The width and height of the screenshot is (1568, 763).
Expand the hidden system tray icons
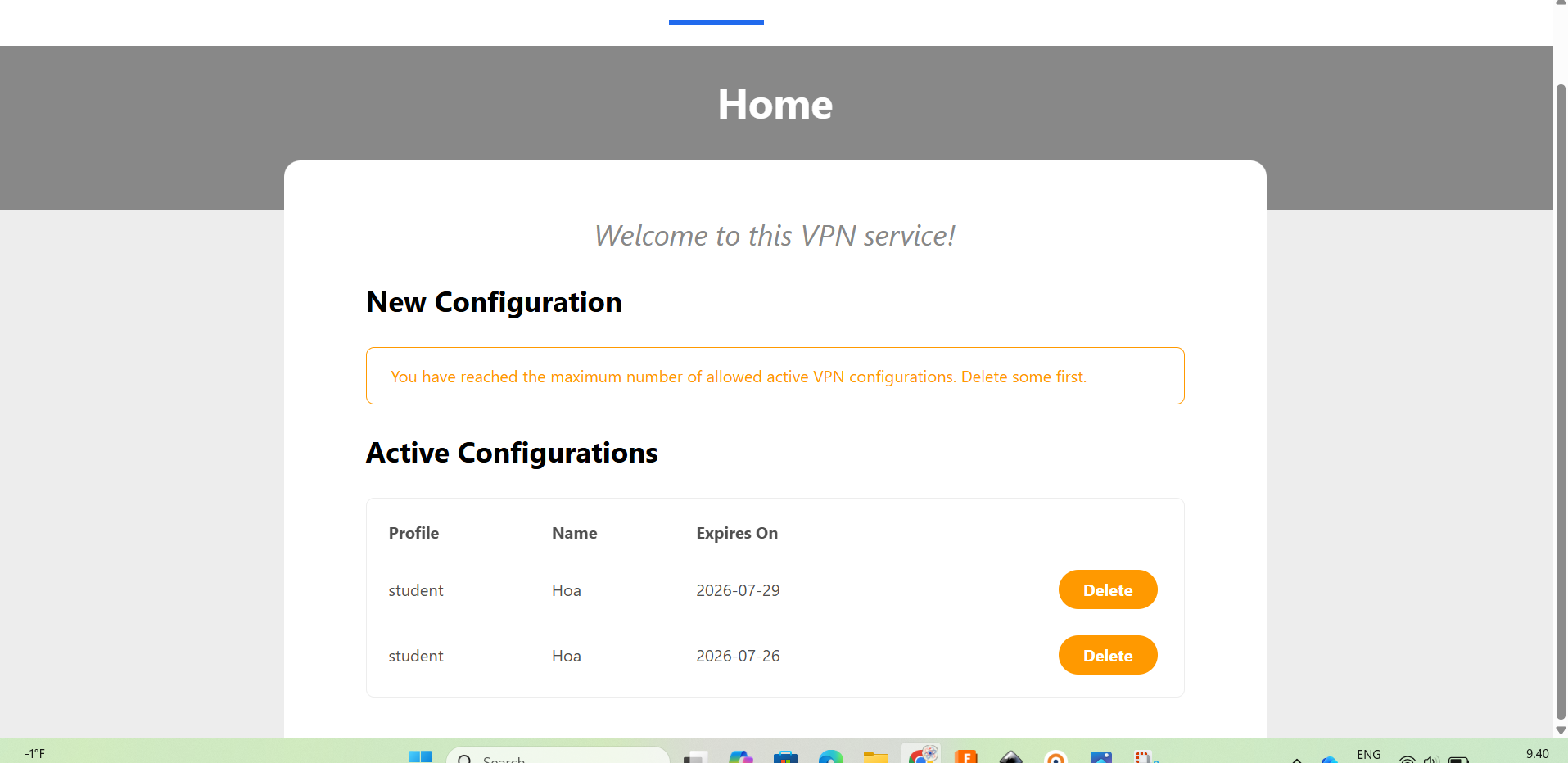(1297, 759)
